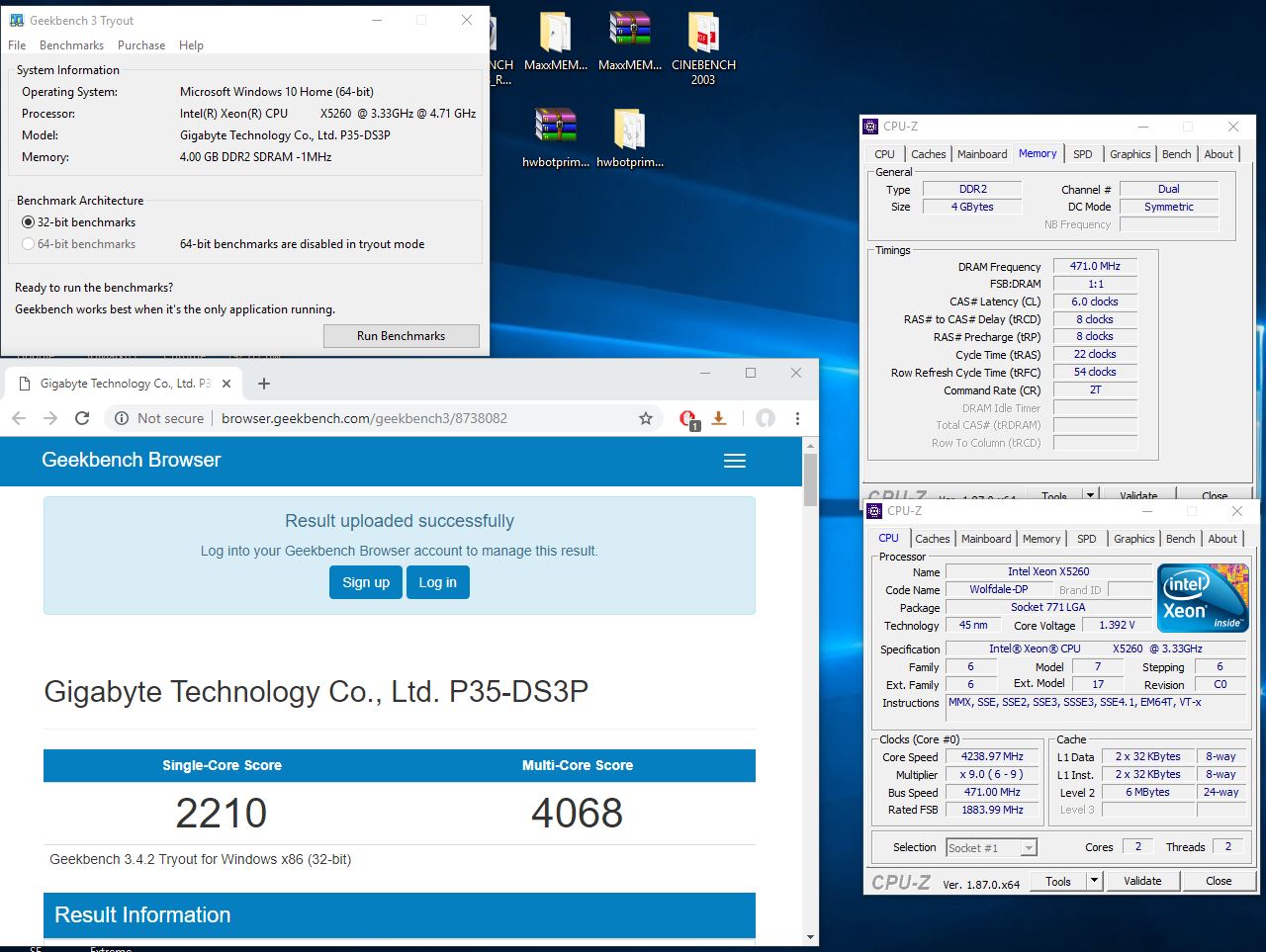The height and width of the screenshot is (952, 1266).
Task: Click the upper CPU-Z window title icon
Action: click(870, 127)
